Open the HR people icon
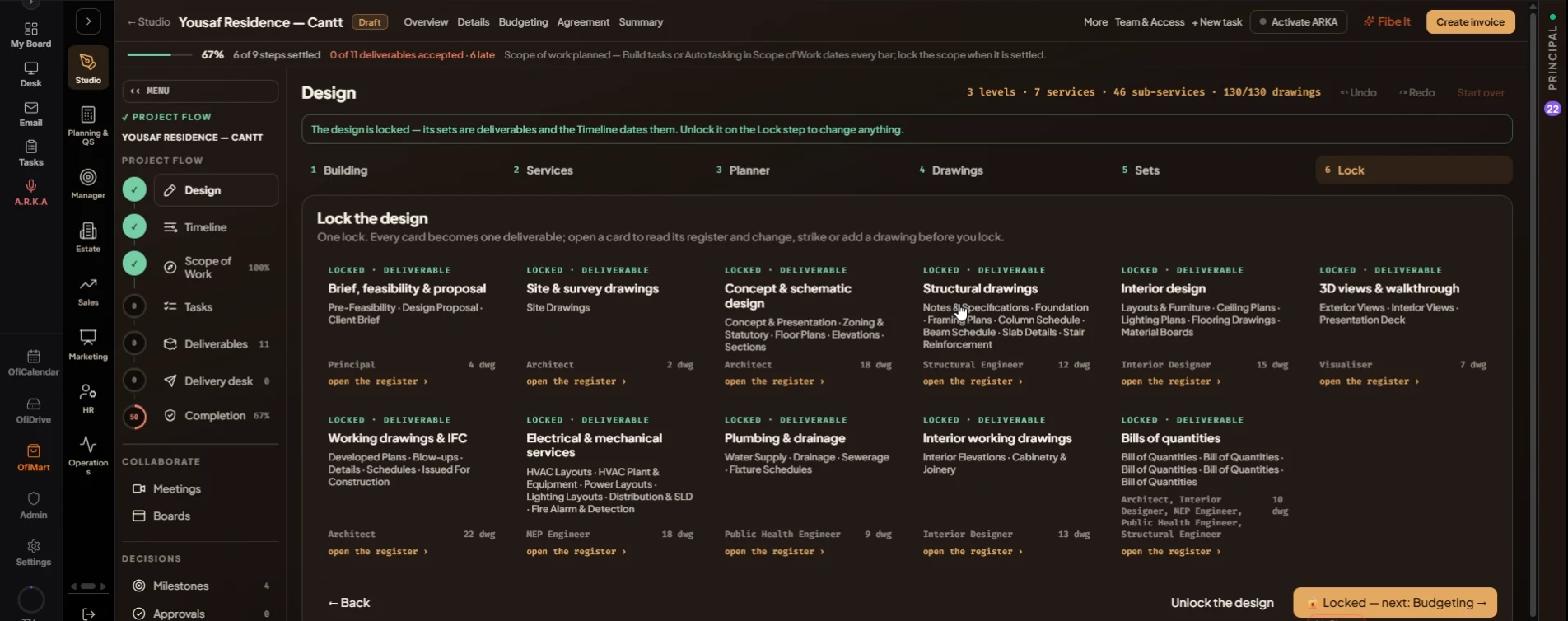This screenshot has width=1568, height=621. (88, 399)
